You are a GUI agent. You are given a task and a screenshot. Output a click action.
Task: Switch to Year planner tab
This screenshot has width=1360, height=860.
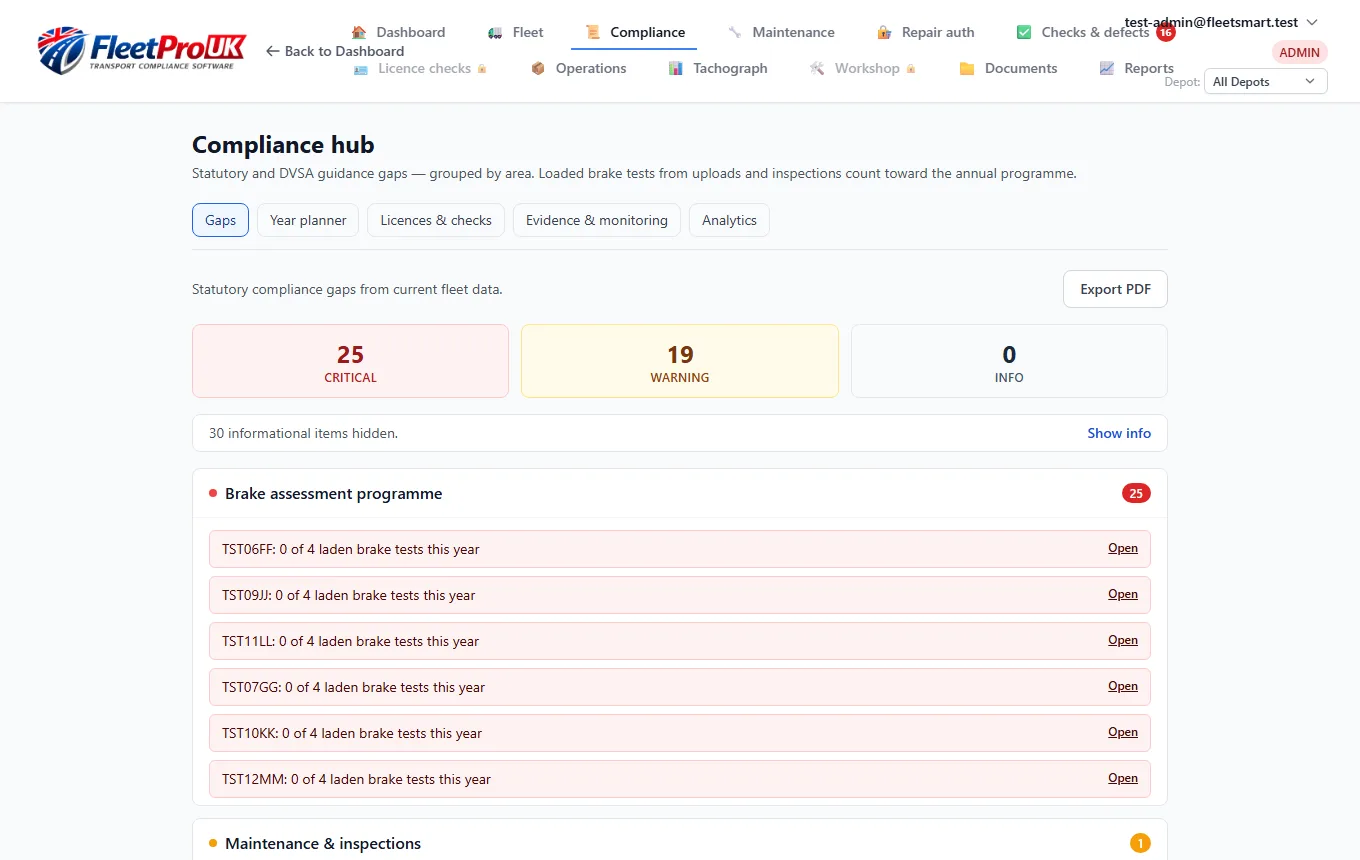308,220
